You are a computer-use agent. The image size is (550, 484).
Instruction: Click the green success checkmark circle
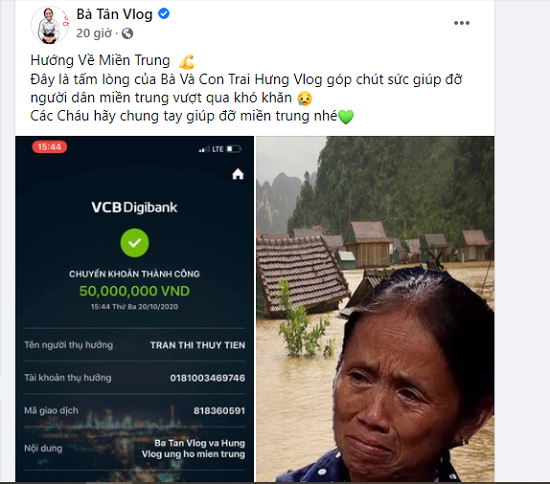(134, 243)
